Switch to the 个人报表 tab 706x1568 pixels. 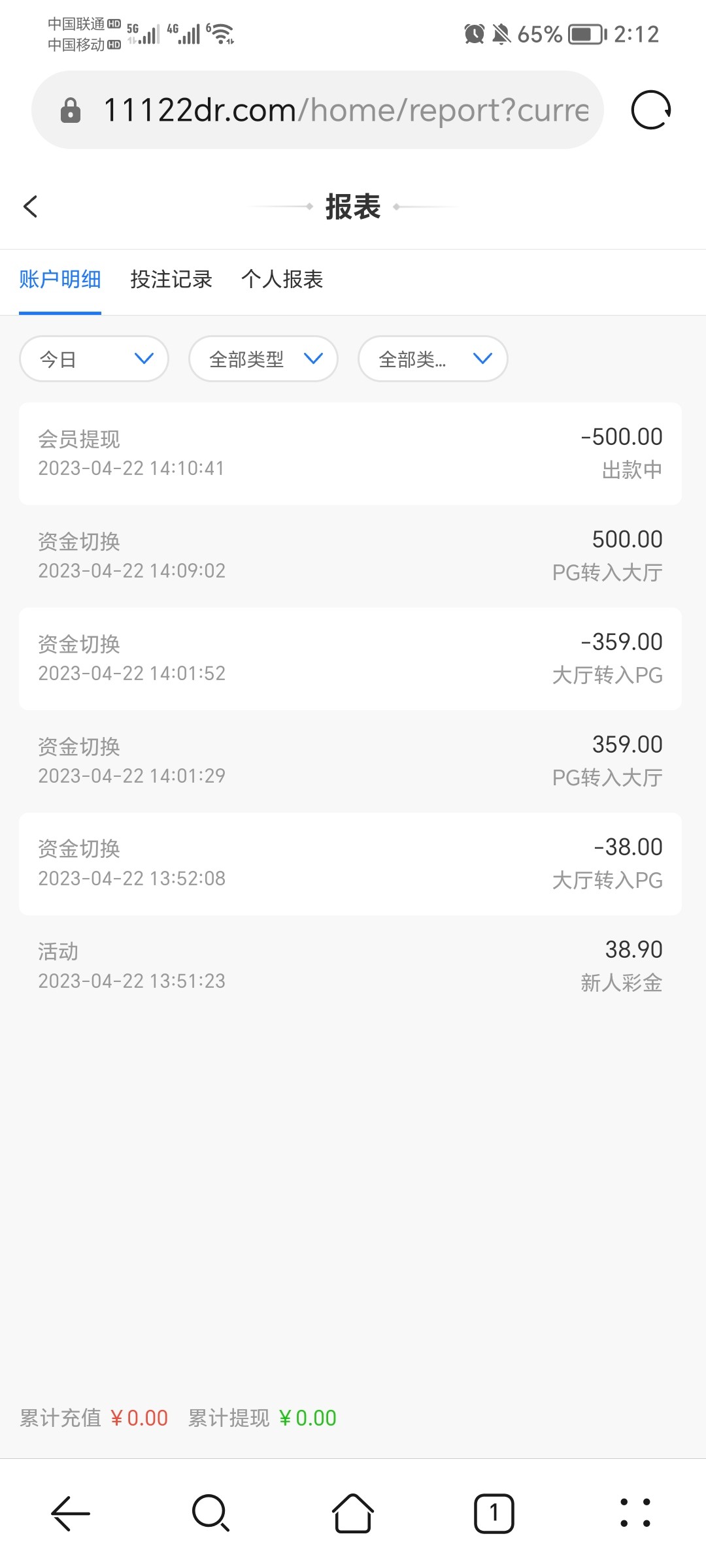pos(282,280)
